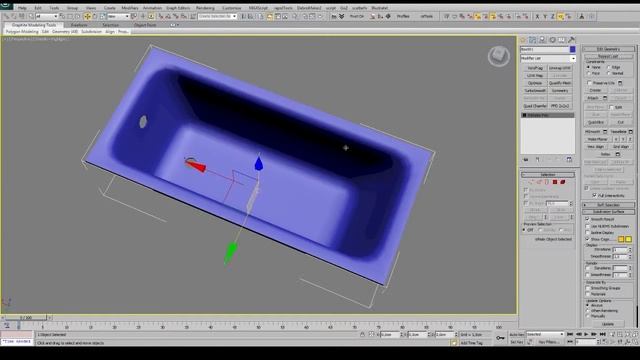Click the QuickSlice button
Screen dimensions: 640x360
596,122
